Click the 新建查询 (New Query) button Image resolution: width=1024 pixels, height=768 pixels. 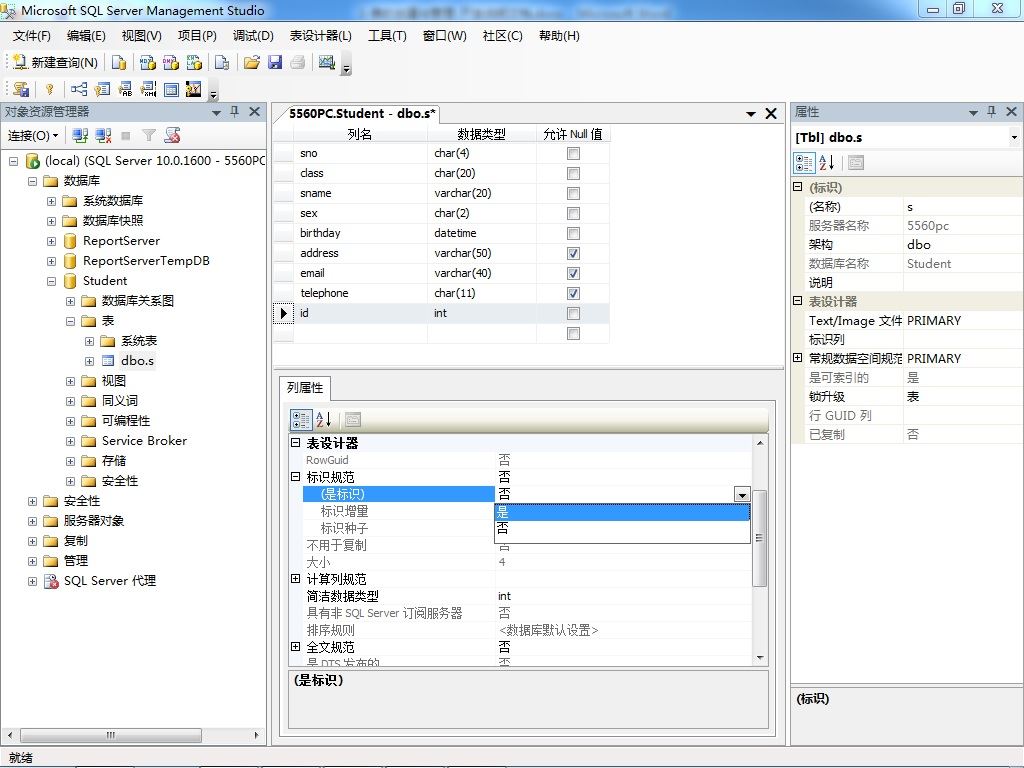(x=56, y=62)
